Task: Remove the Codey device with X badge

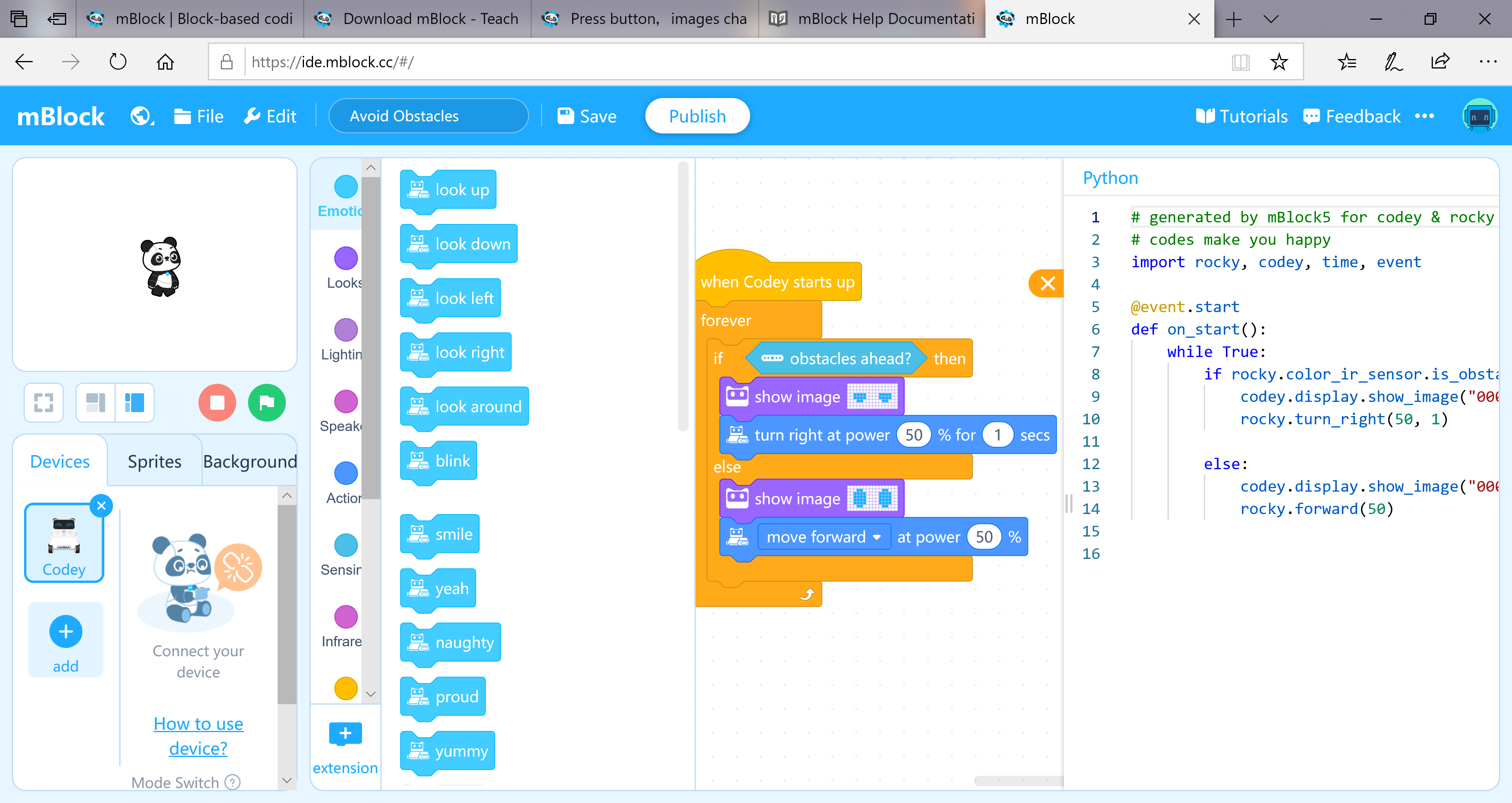Action: [x=102, y=505]
